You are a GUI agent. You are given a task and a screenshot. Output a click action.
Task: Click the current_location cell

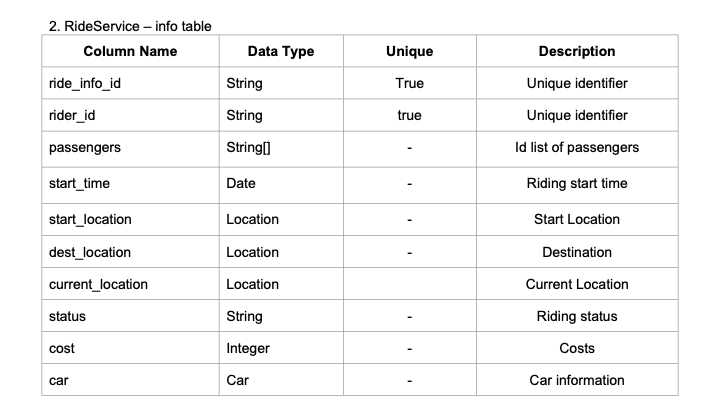pyautogui.click(x=130, y=284)
